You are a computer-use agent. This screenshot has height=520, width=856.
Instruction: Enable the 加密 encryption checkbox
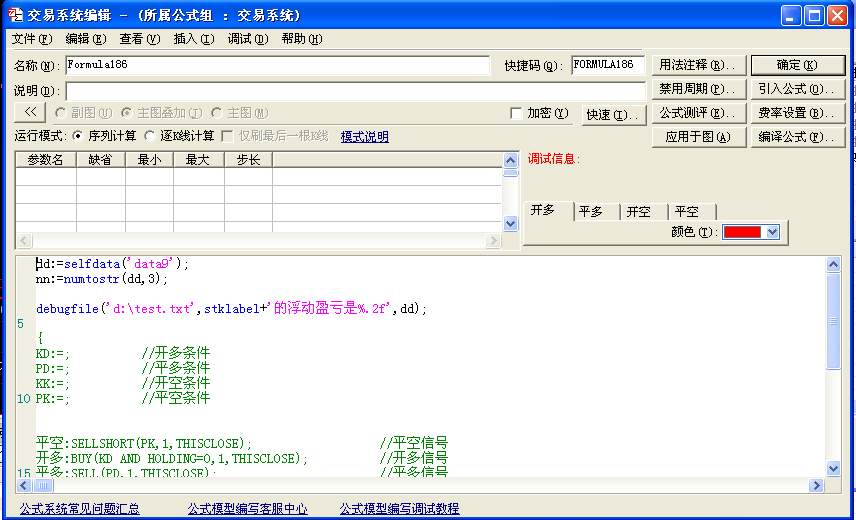pos(516,114)
